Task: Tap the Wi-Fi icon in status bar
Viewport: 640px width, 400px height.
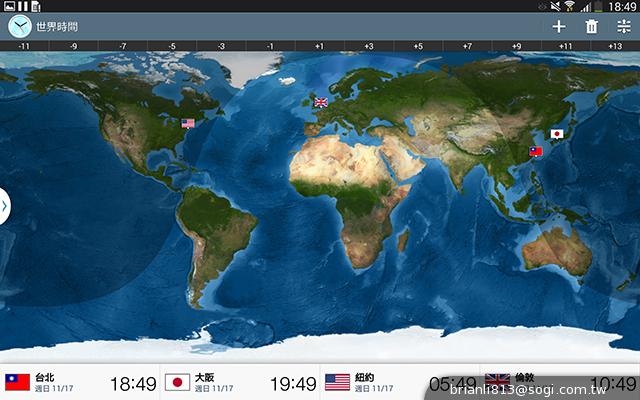Action: (x=569, y=6)
